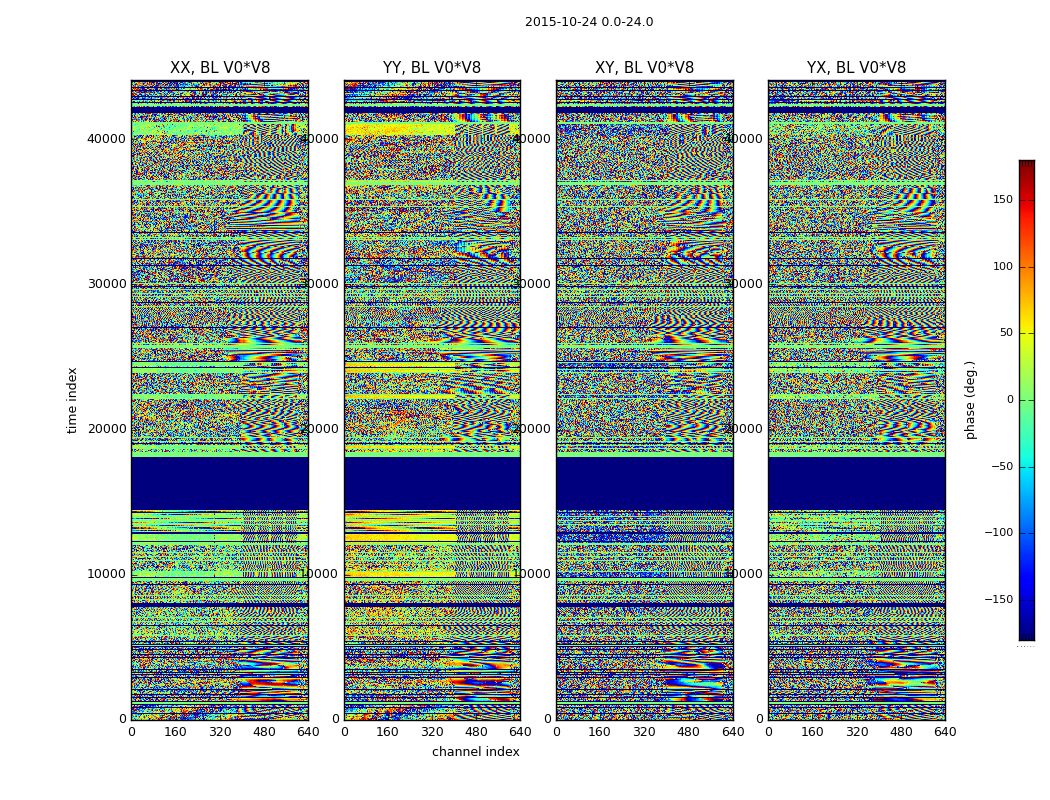Click the 320 x-tick label under the YX panel
The image size is (1050, 800).
coord(857,732)
